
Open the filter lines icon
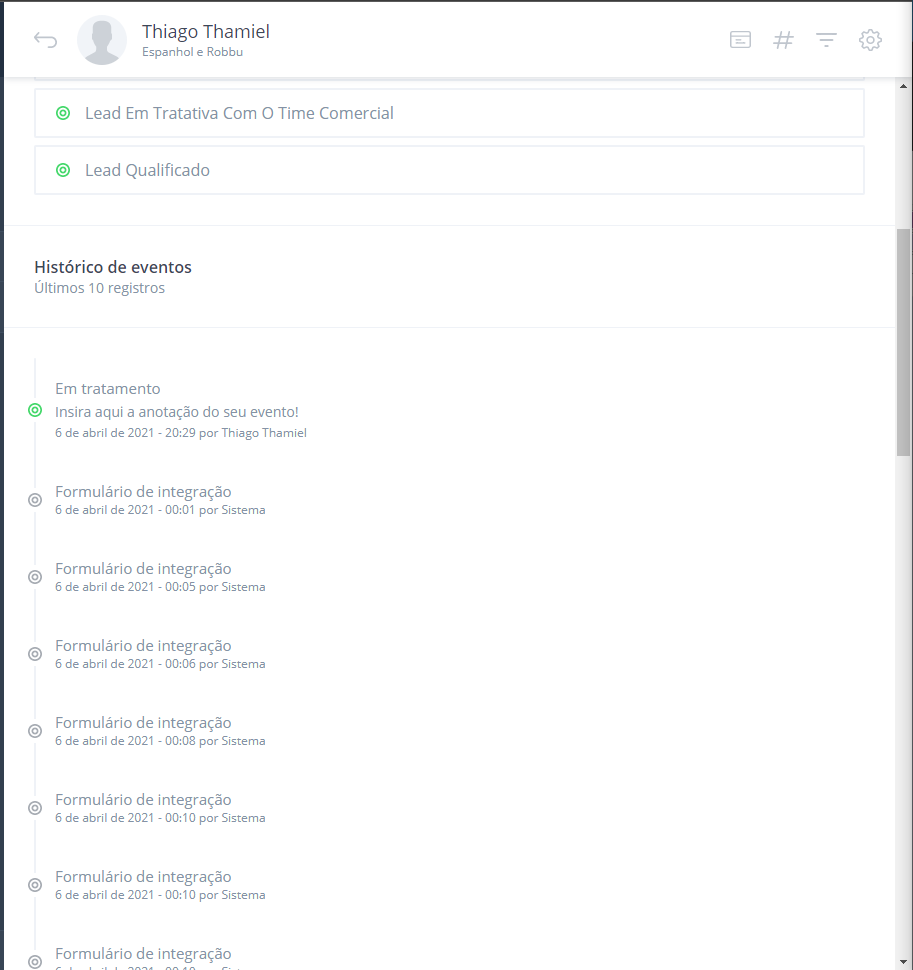[826, 40]
